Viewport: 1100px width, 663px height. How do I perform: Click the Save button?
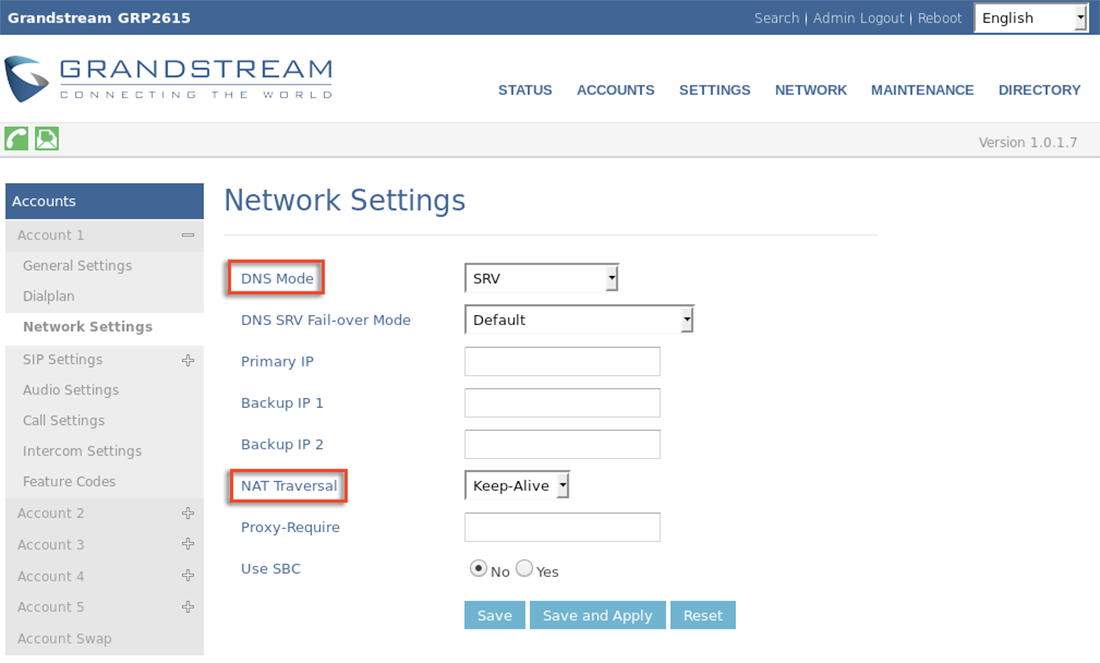point(495,615)
